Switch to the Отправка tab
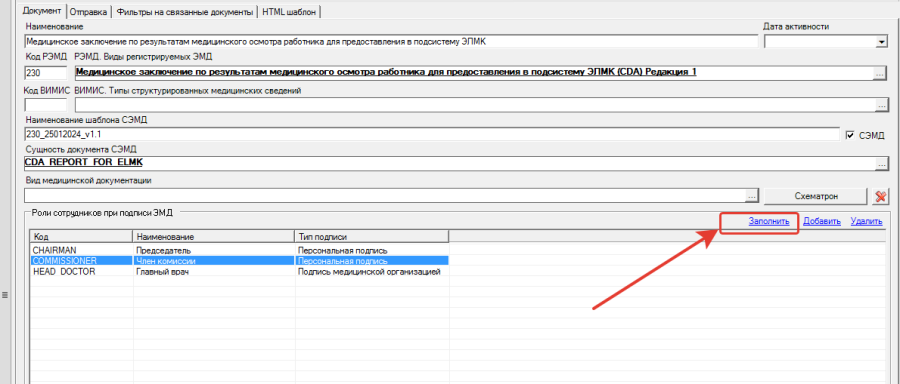 click(88, 11)
